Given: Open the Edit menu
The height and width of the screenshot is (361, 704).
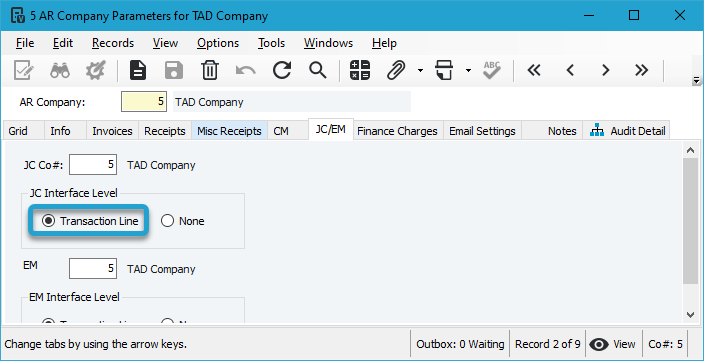Looking at the screenshot, I should tap(63, 43).
